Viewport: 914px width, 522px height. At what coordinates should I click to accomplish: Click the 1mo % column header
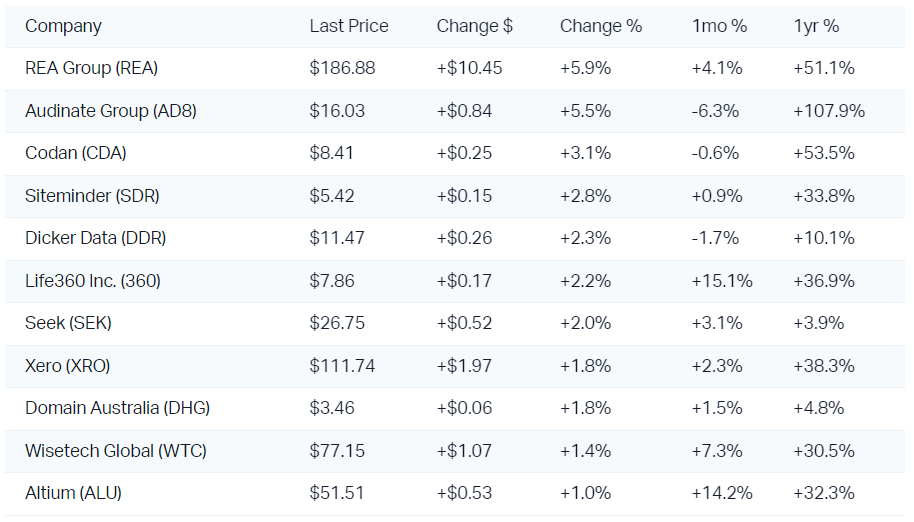pyautogui.click(x=719, y=26)
